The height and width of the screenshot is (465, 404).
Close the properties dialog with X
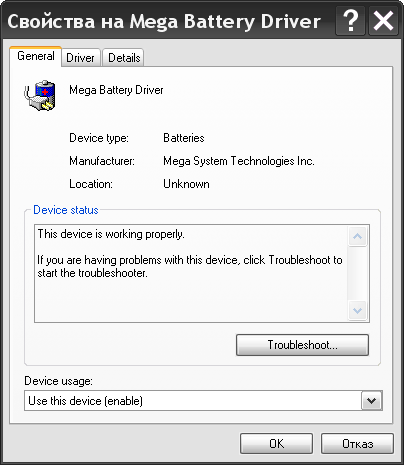coord(383,21)
